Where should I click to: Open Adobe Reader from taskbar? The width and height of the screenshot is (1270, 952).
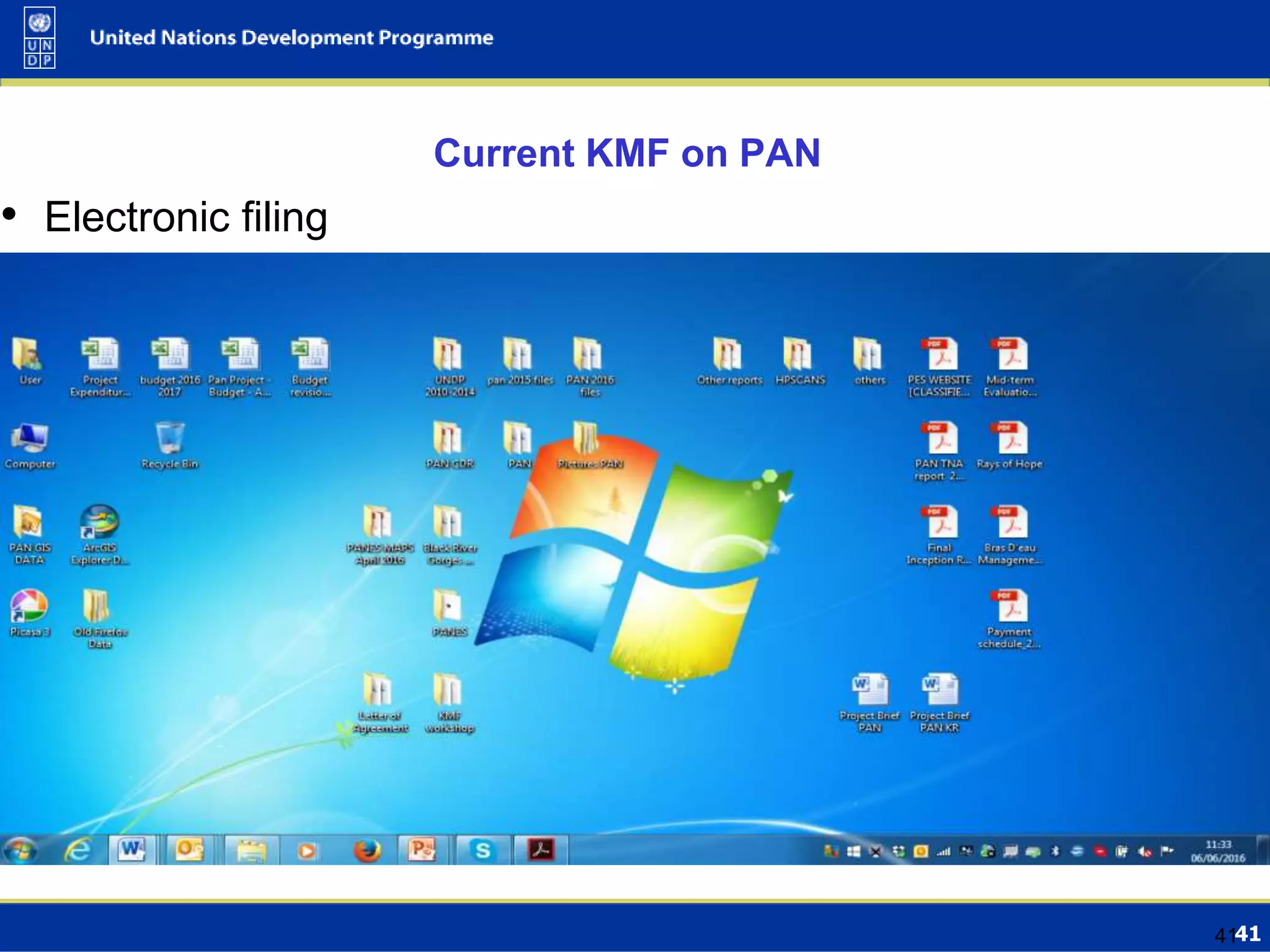coord(541,850)
